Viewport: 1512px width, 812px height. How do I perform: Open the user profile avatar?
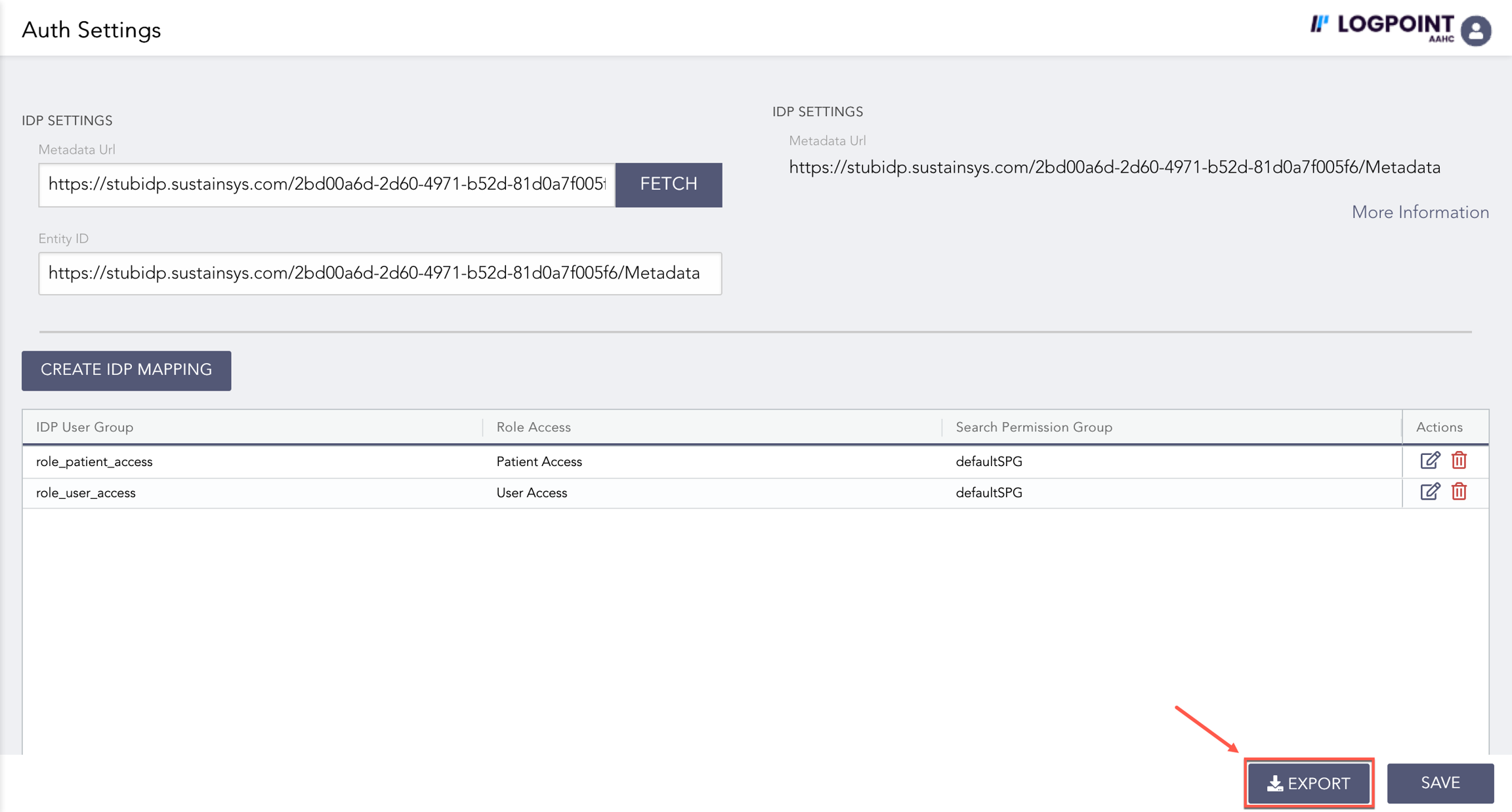click(x=1476, y=30)
